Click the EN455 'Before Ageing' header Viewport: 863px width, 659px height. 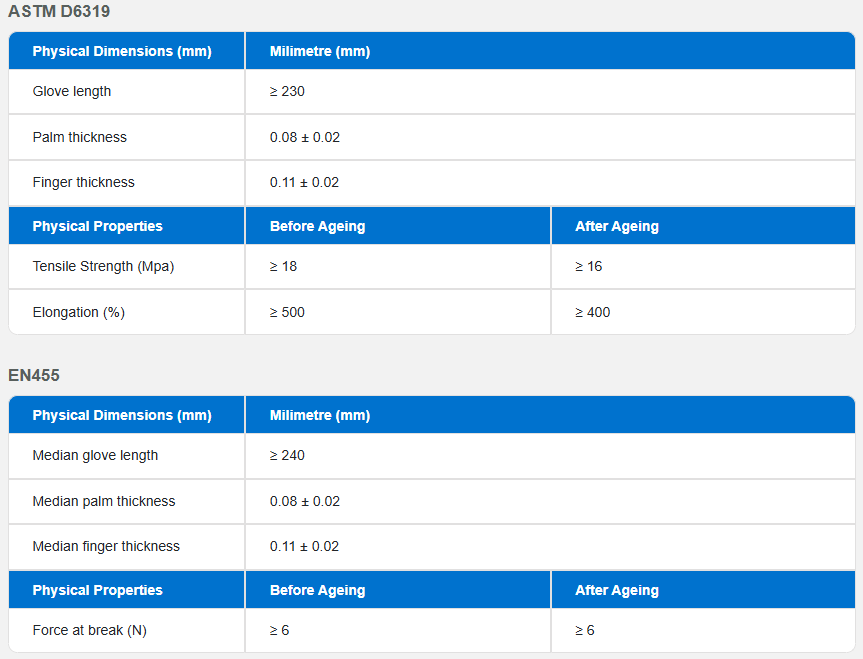pos(317,590)
